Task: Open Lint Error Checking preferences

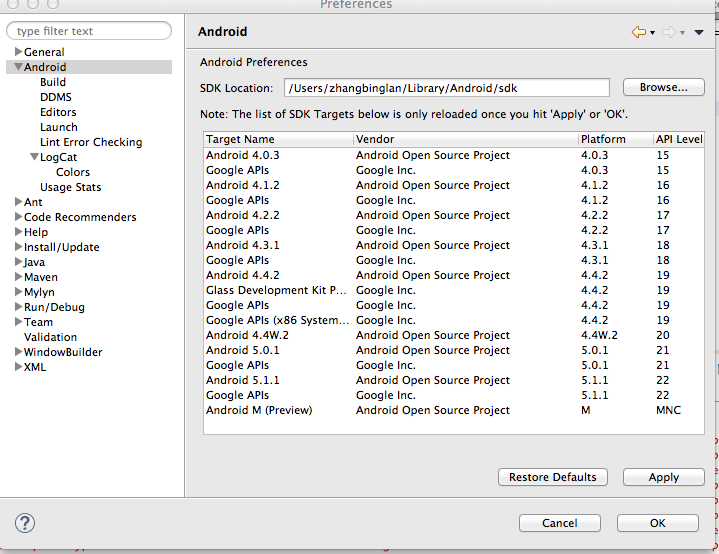Action: (90, 142)
